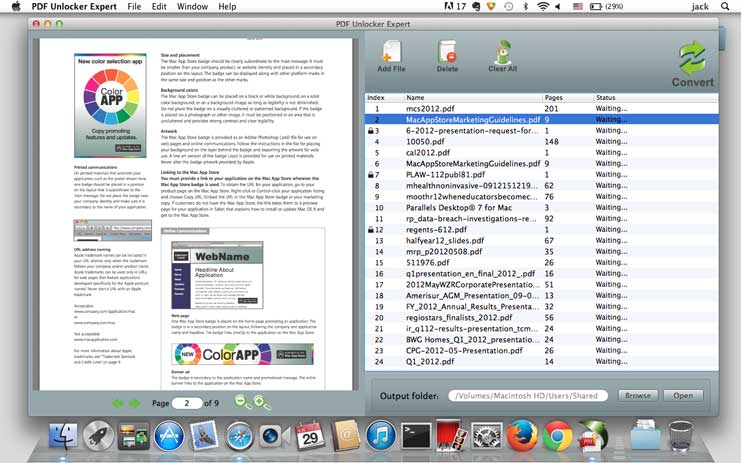Click the lock icon on row 7
This screenshot has width=741, height=463.
pyautogui.click(x=370, y=174)
